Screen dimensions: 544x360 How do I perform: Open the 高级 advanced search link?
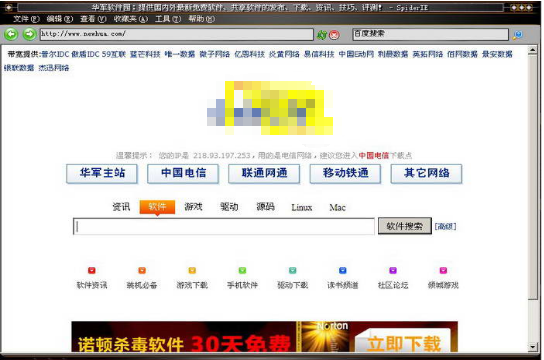[445, 226]
